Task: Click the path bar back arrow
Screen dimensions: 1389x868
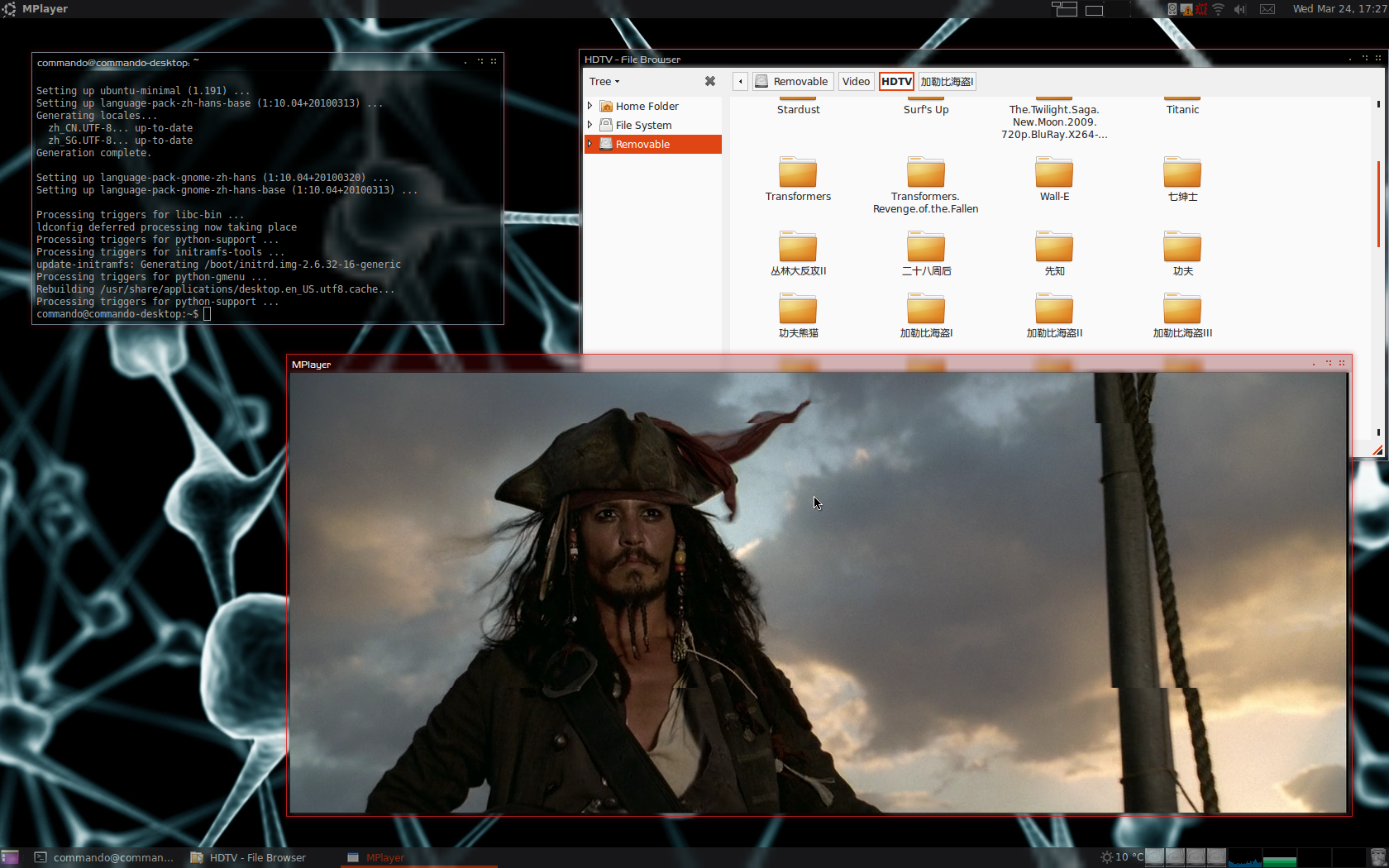Action: 740,81
